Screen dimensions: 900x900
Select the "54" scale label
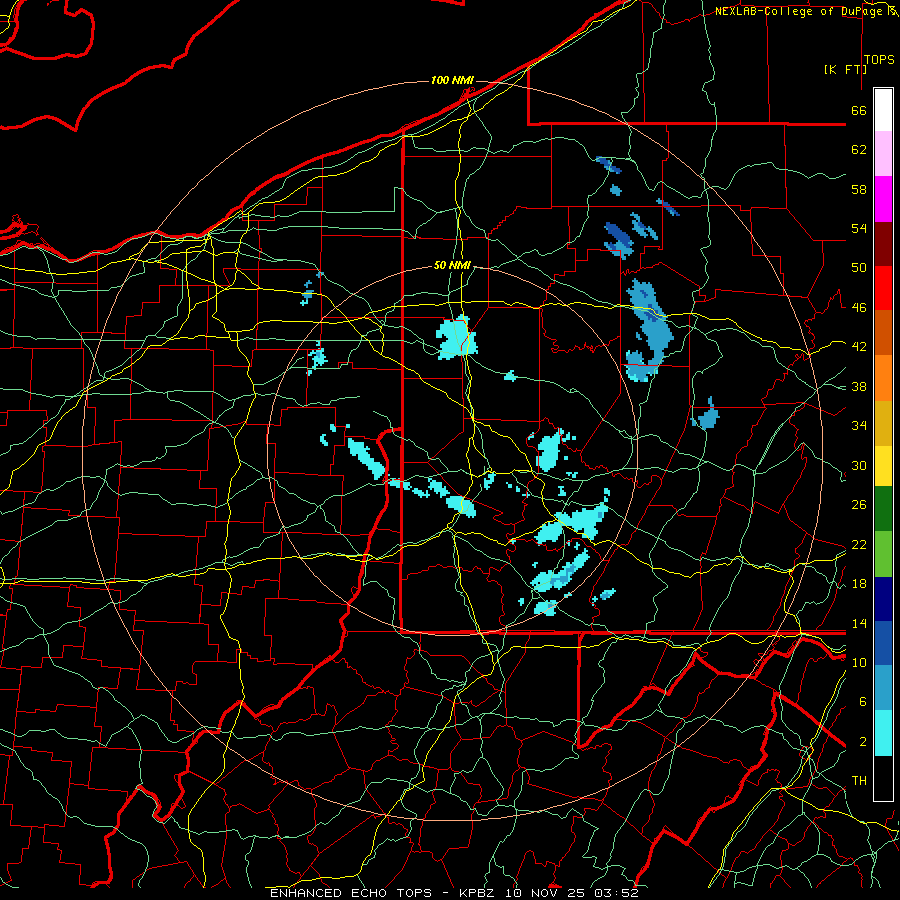point(859,228)
